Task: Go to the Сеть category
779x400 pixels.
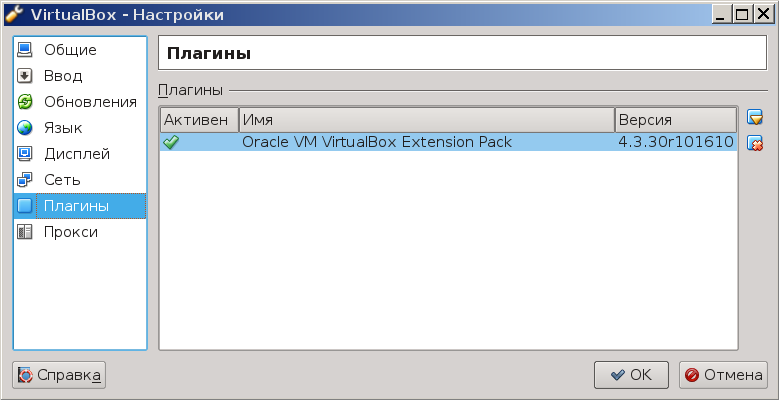Action: (80, 180)
